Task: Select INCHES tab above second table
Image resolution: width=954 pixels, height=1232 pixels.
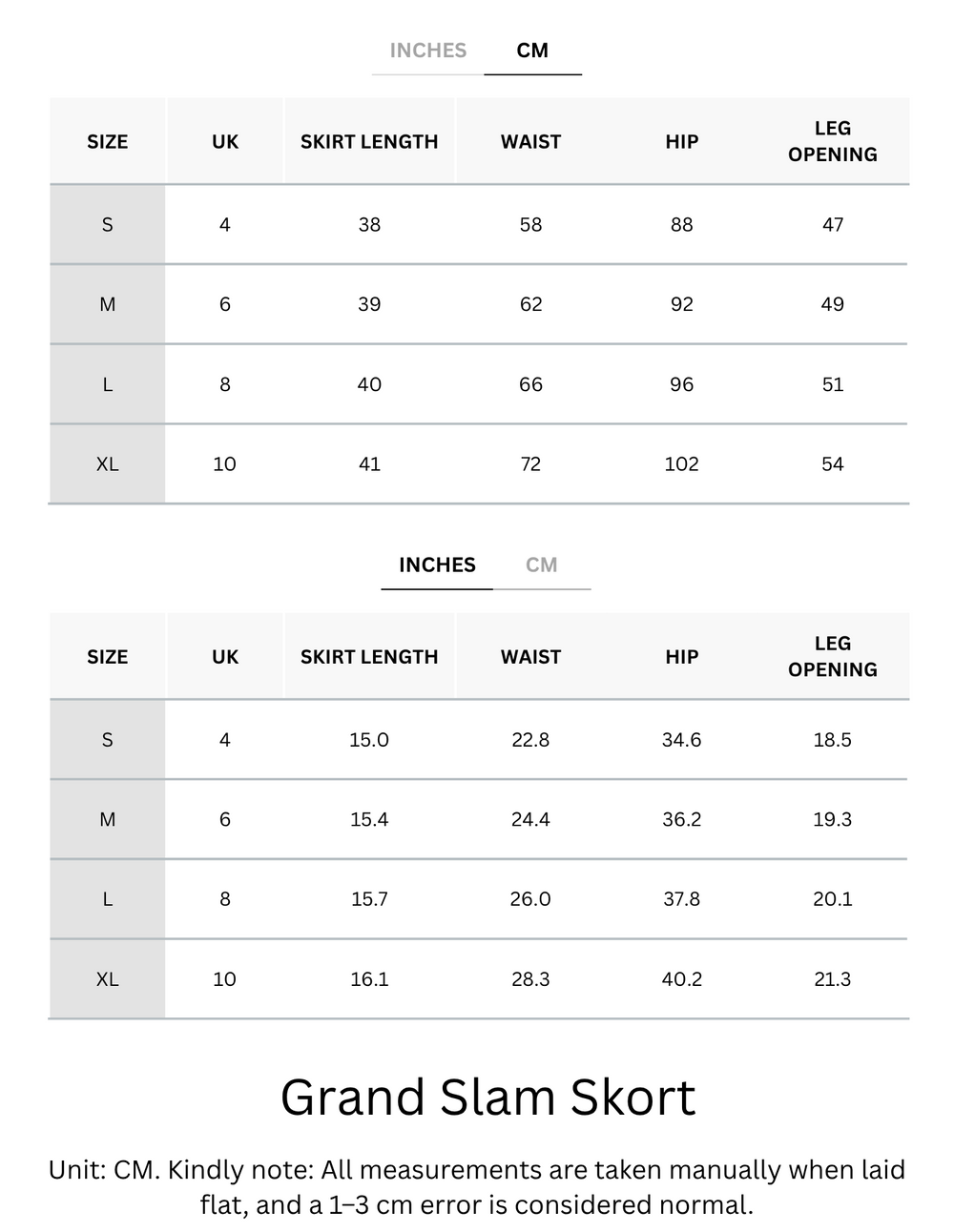Action: click(x=437, y=565)
